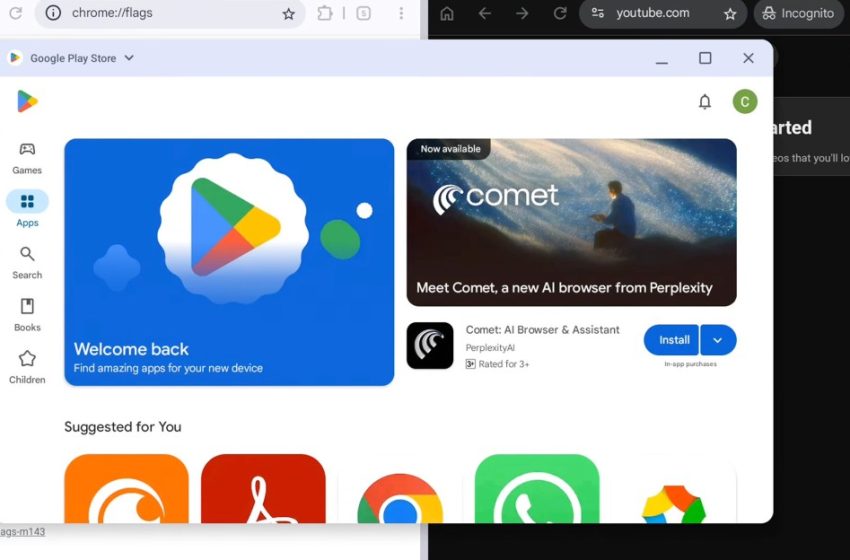This screenshot has height=560, width=850.
Task: Expand the install options arrow
Action: click(x=718, y=340)
